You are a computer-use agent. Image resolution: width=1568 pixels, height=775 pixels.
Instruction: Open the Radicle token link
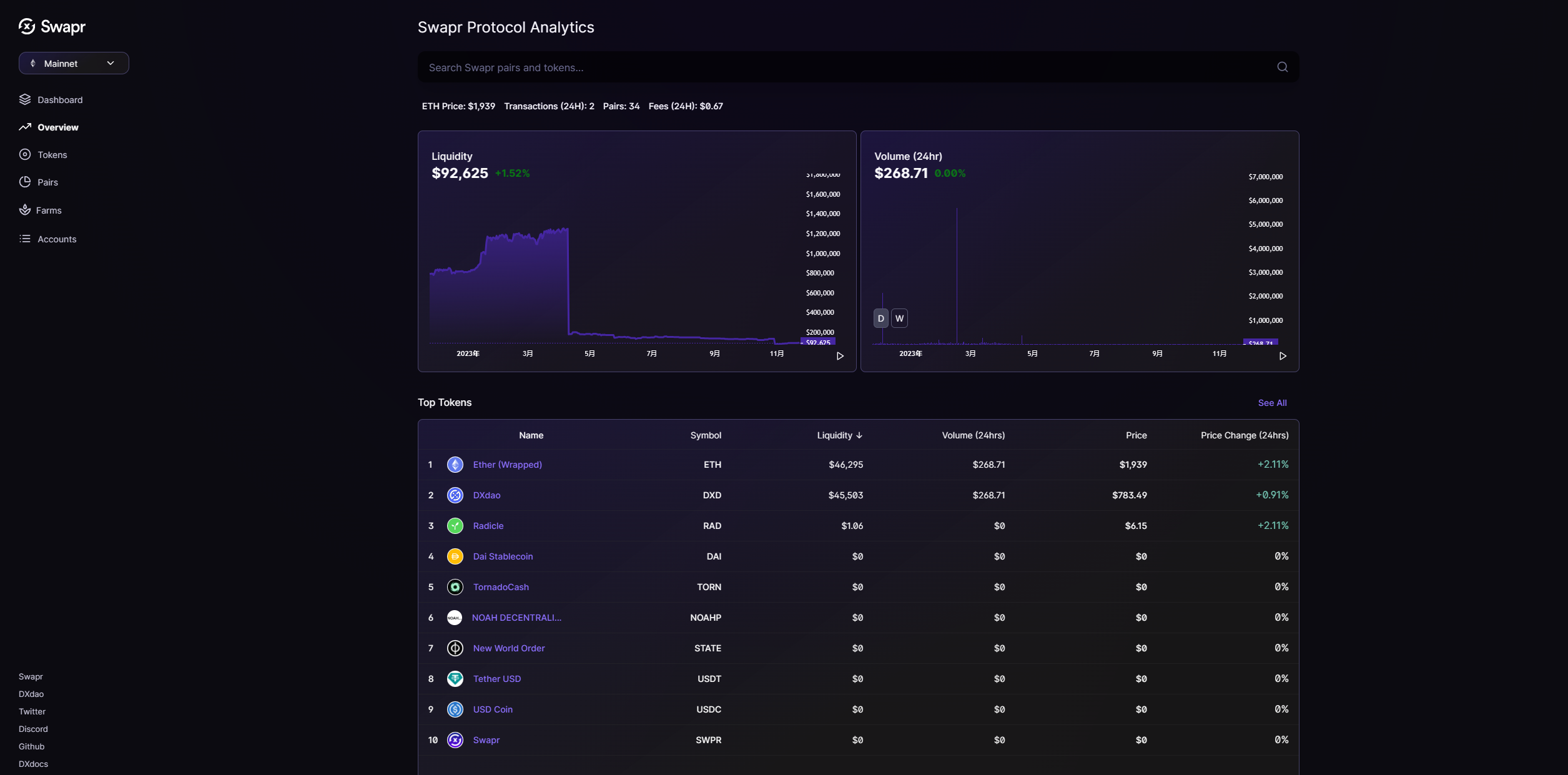click(488, 526)
